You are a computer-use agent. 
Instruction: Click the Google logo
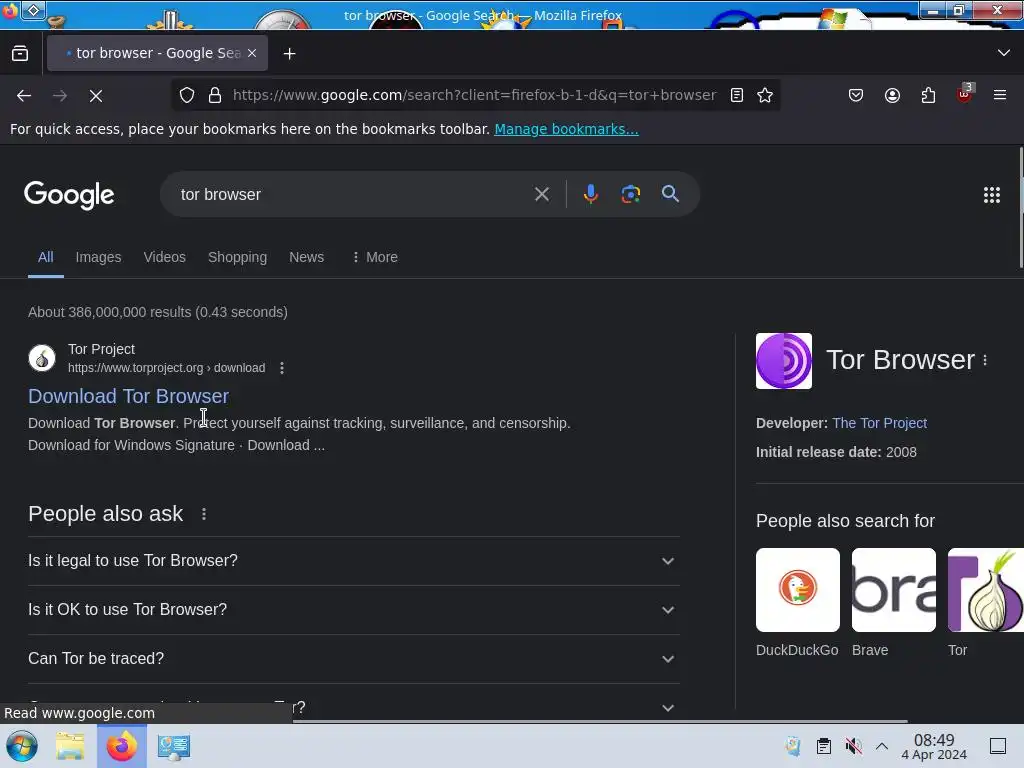[69, 195]
